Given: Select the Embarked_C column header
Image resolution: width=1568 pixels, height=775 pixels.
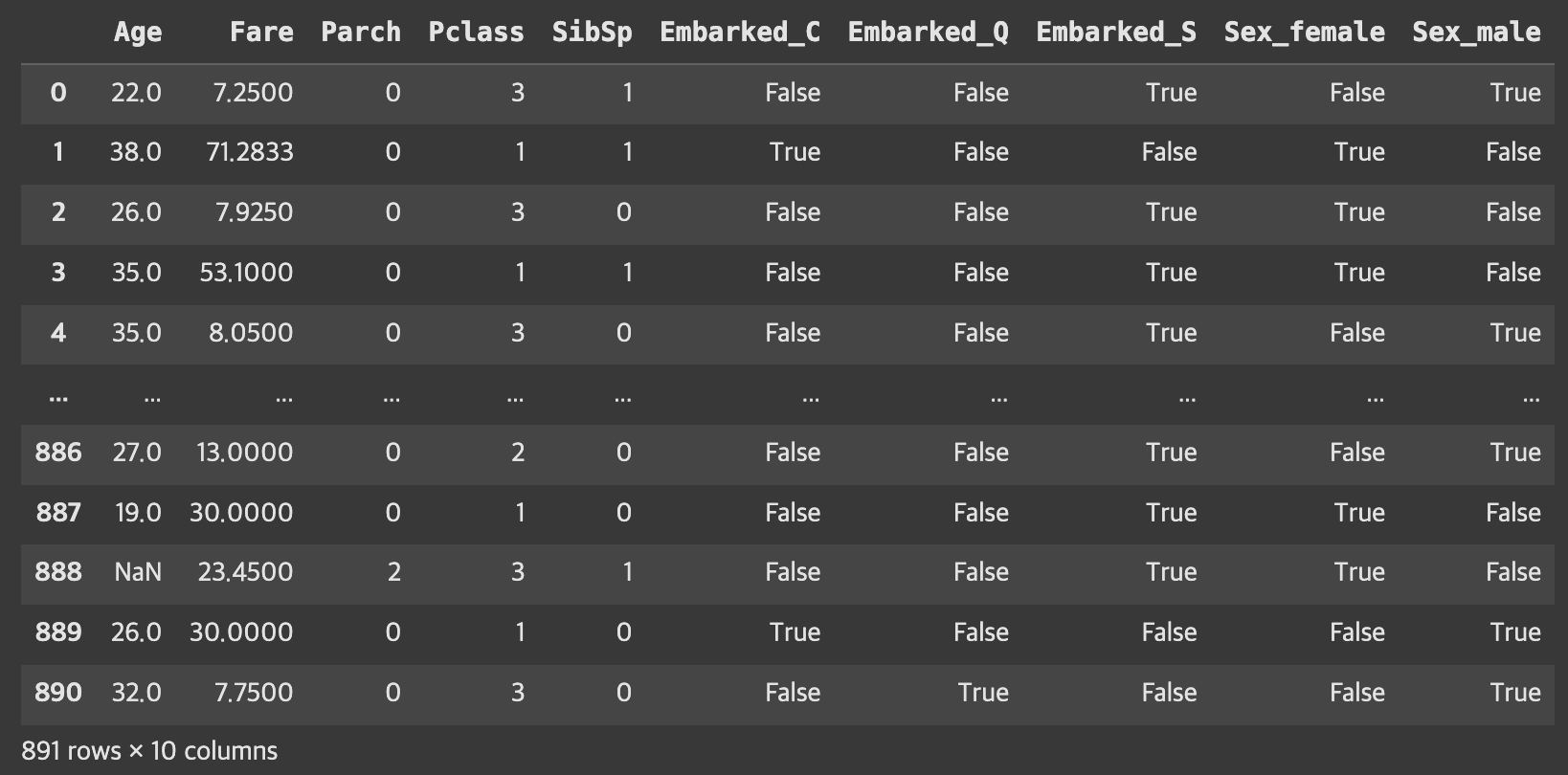Looking at the screenshot, I should pyautogui.click(x=740, y=33).
